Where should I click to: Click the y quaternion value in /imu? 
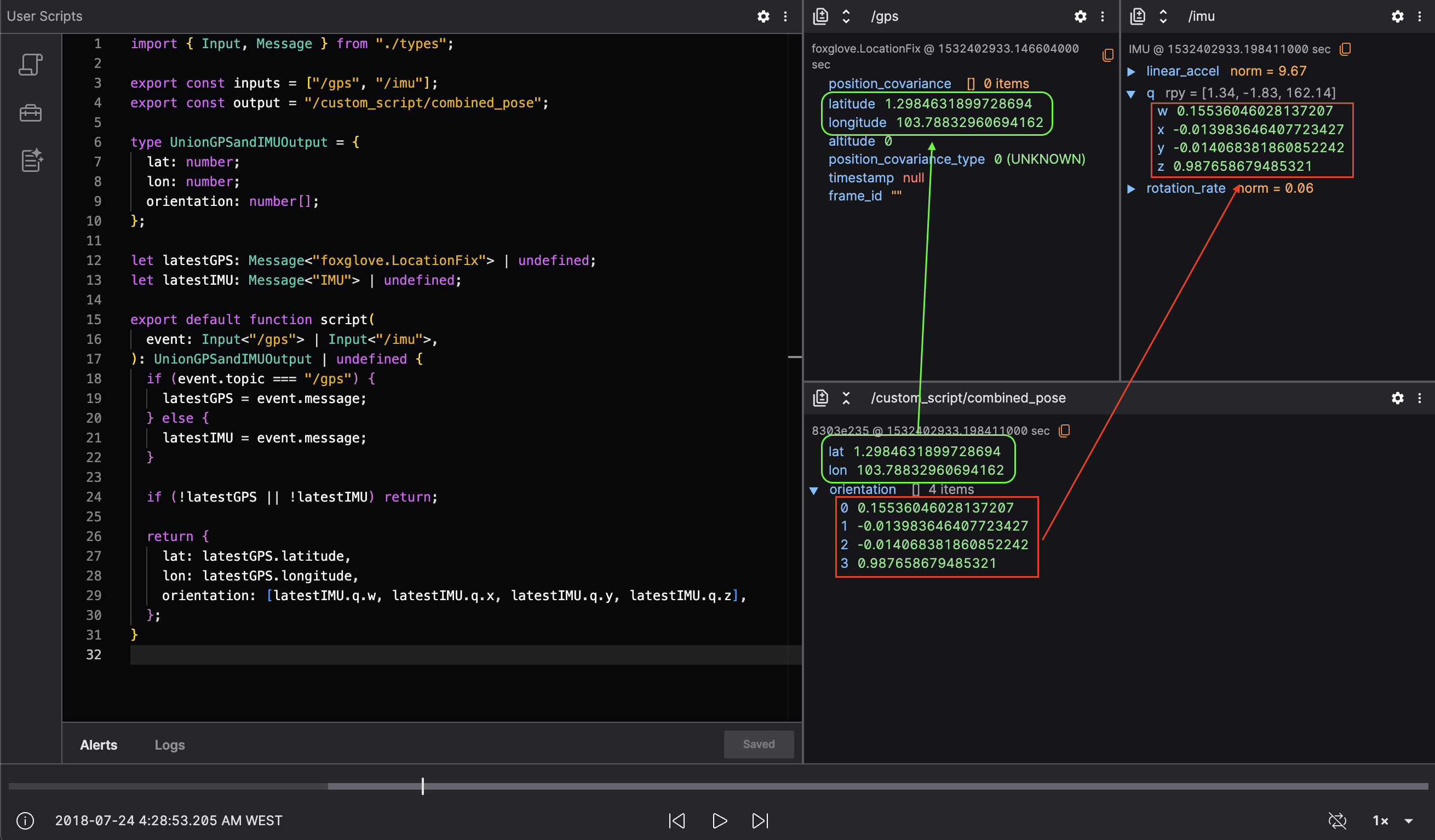point(1259,148)
